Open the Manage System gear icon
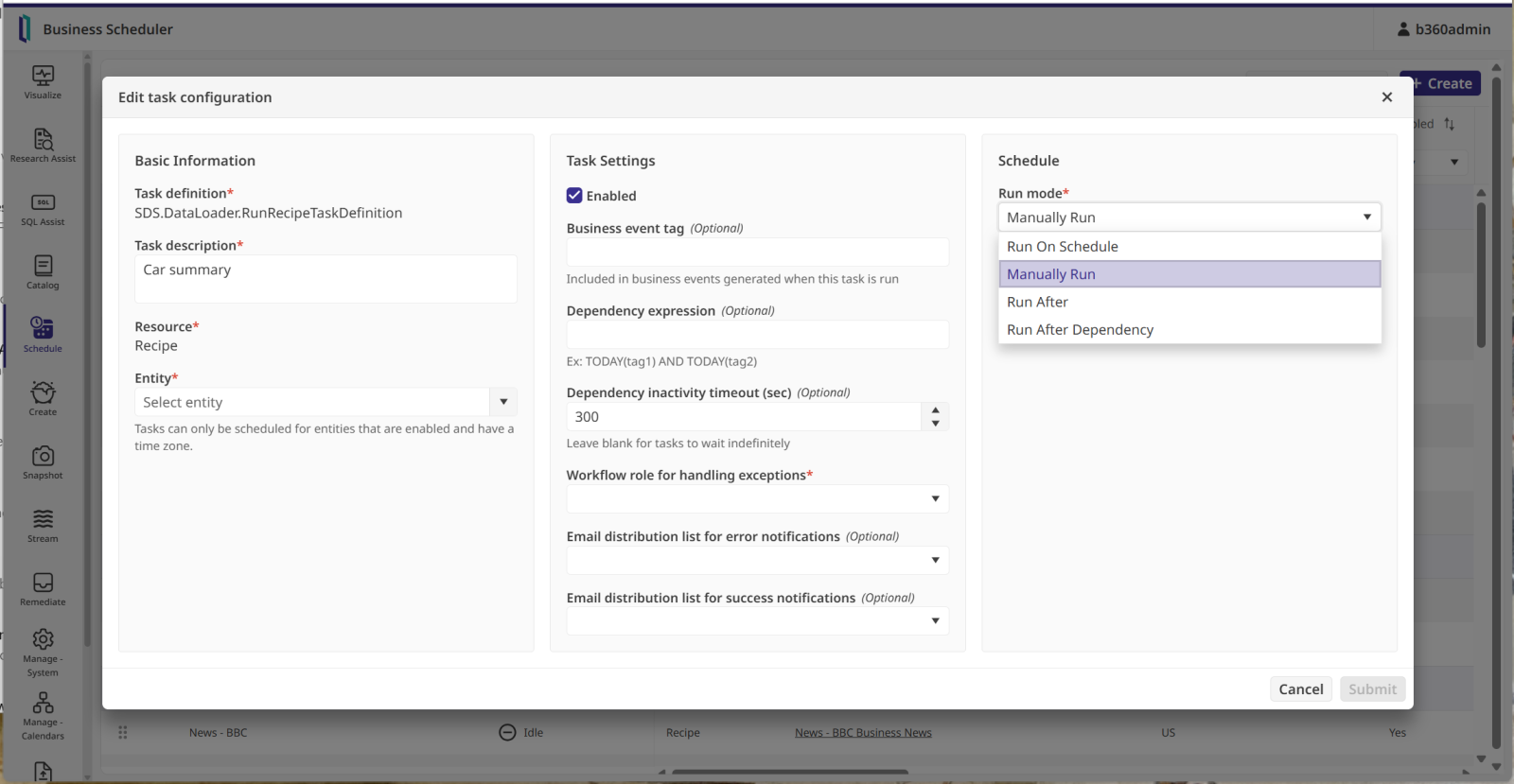Screen dimensions: 1514x784 (x=43, y=640)
